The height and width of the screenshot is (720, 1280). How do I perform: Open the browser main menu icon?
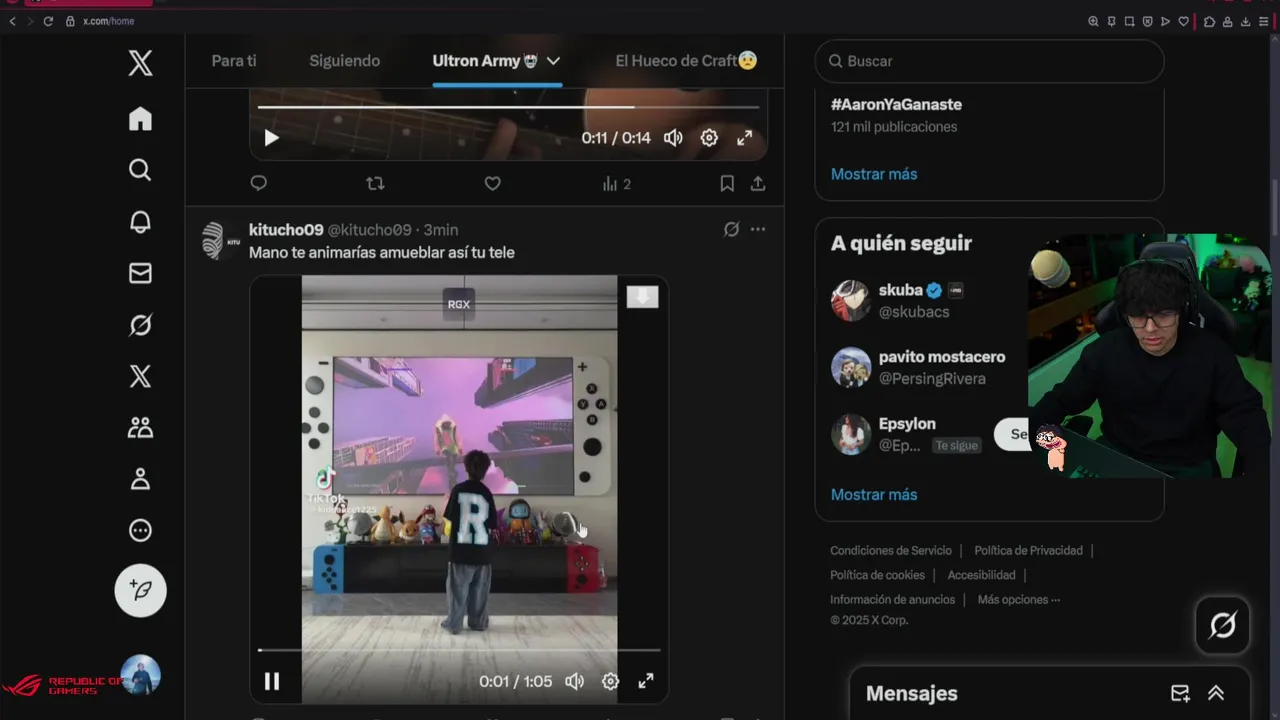coord(1264,21)
